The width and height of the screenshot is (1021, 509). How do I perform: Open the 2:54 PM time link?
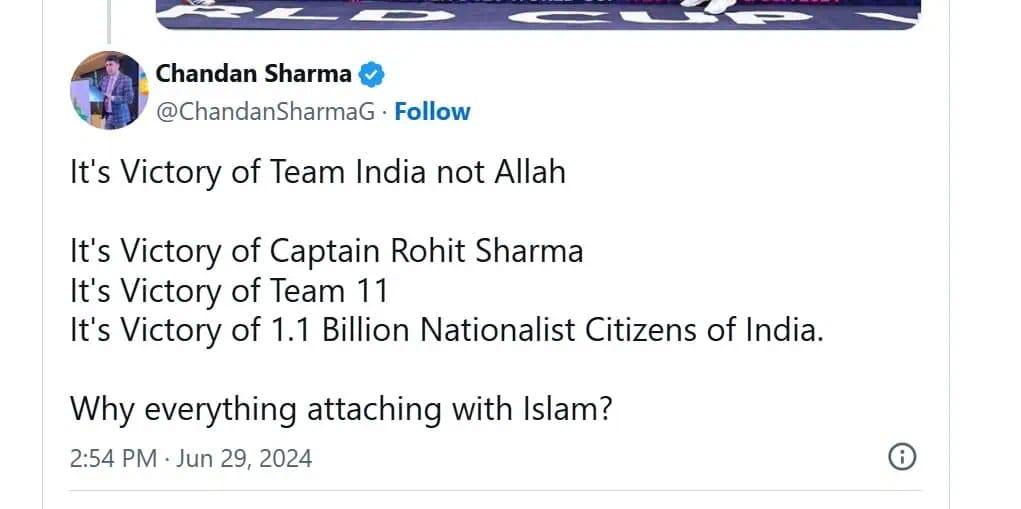[113, 458]
